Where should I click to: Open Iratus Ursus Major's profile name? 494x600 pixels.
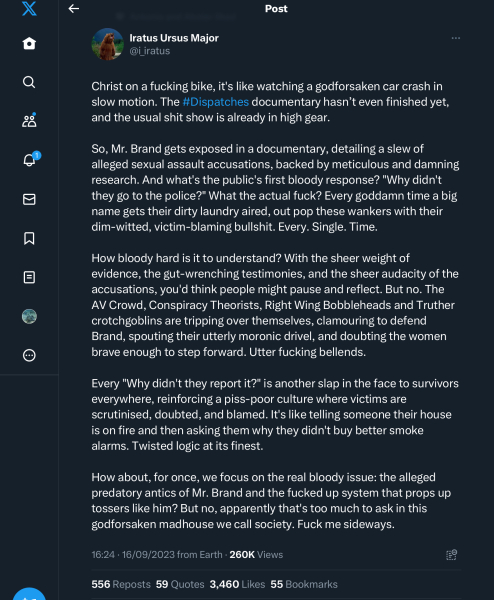tap(174, 38)
